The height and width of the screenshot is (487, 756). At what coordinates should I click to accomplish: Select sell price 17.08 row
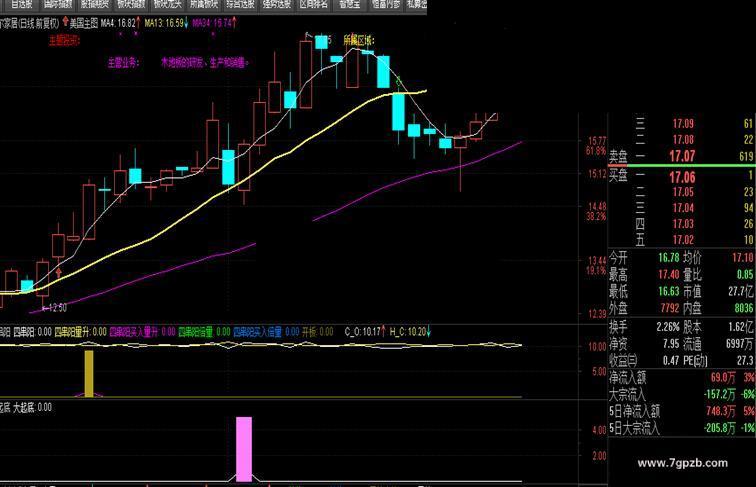[682, 140]
